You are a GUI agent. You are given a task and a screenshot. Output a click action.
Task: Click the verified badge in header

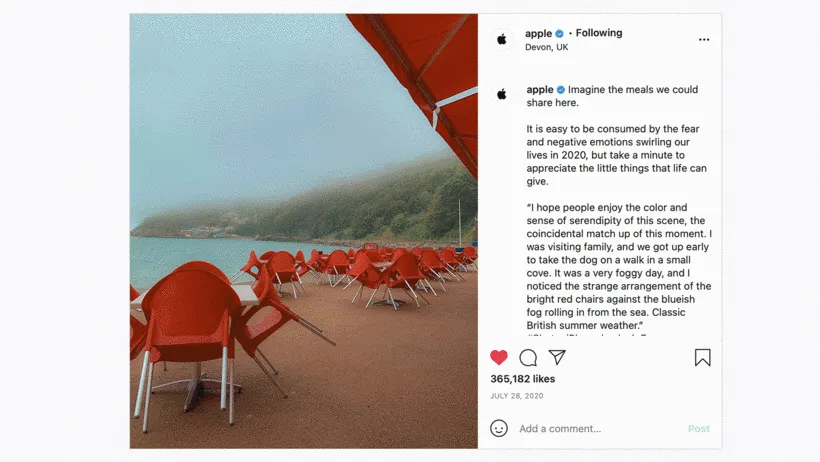pos(560,33)
